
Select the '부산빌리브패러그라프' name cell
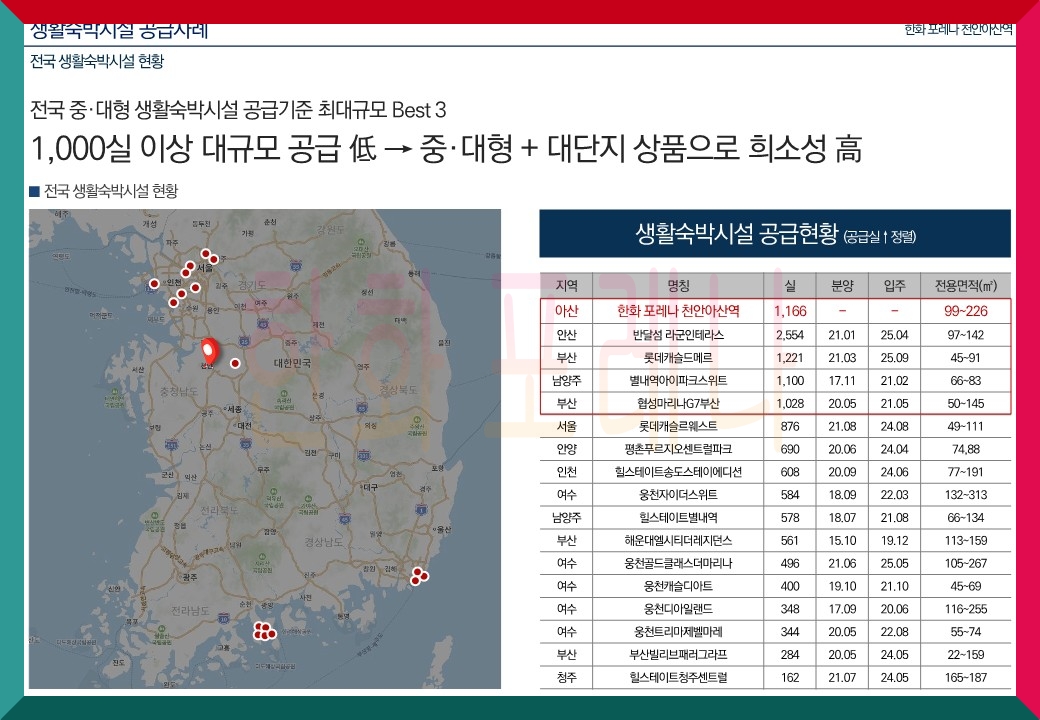[679, 655]
